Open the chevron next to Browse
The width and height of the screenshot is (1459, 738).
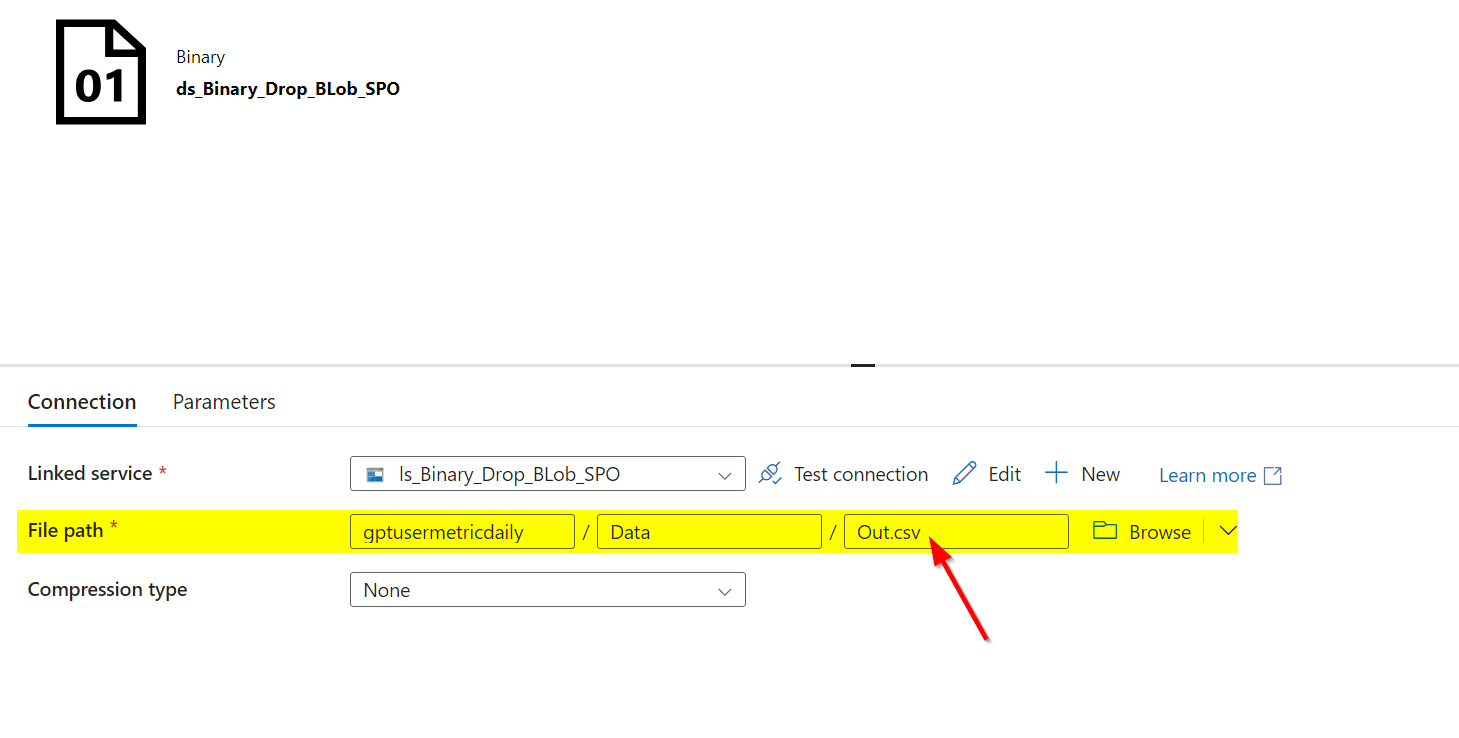(1228, 531)
